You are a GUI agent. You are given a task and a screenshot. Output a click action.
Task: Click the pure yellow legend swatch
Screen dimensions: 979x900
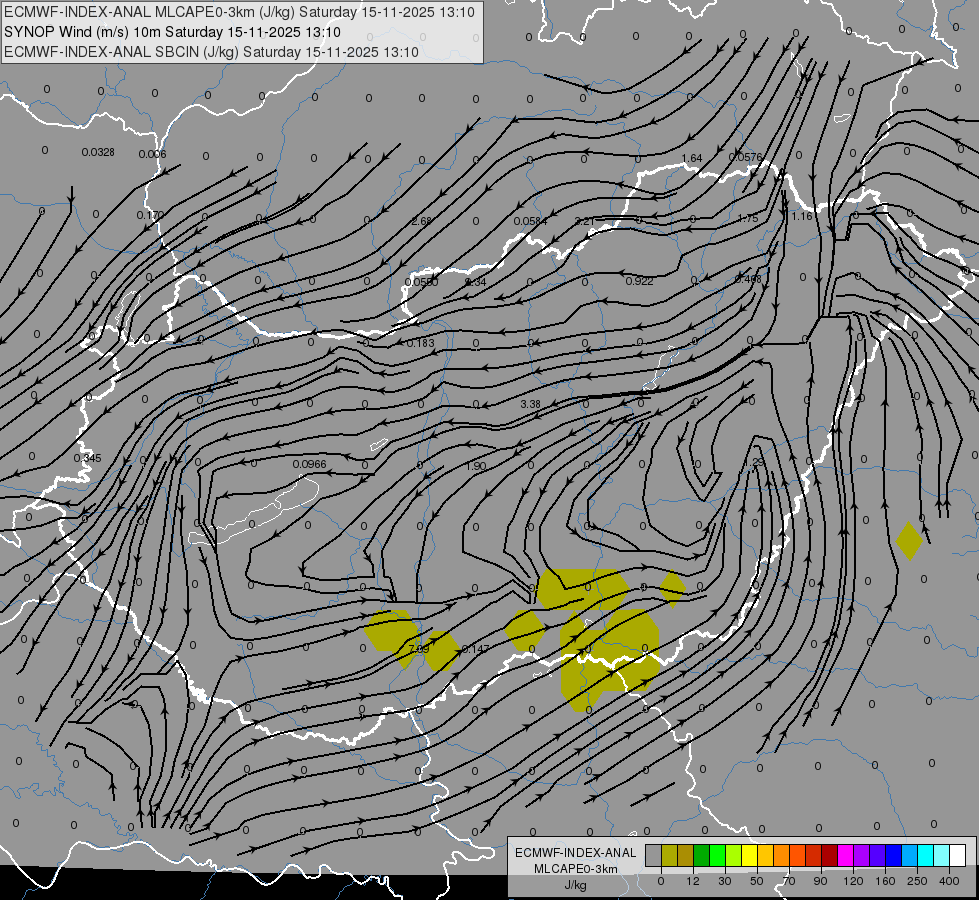(x=749, y=856)
